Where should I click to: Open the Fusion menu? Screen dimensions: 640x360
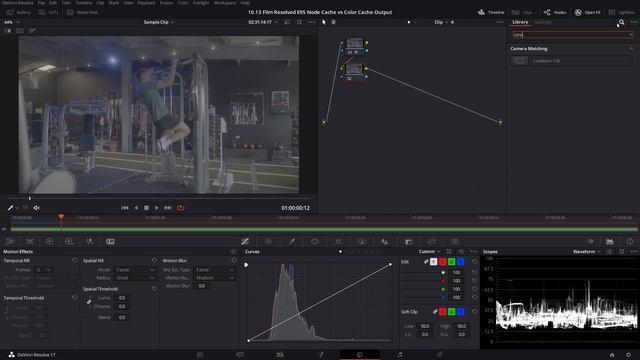click(166, 3)
